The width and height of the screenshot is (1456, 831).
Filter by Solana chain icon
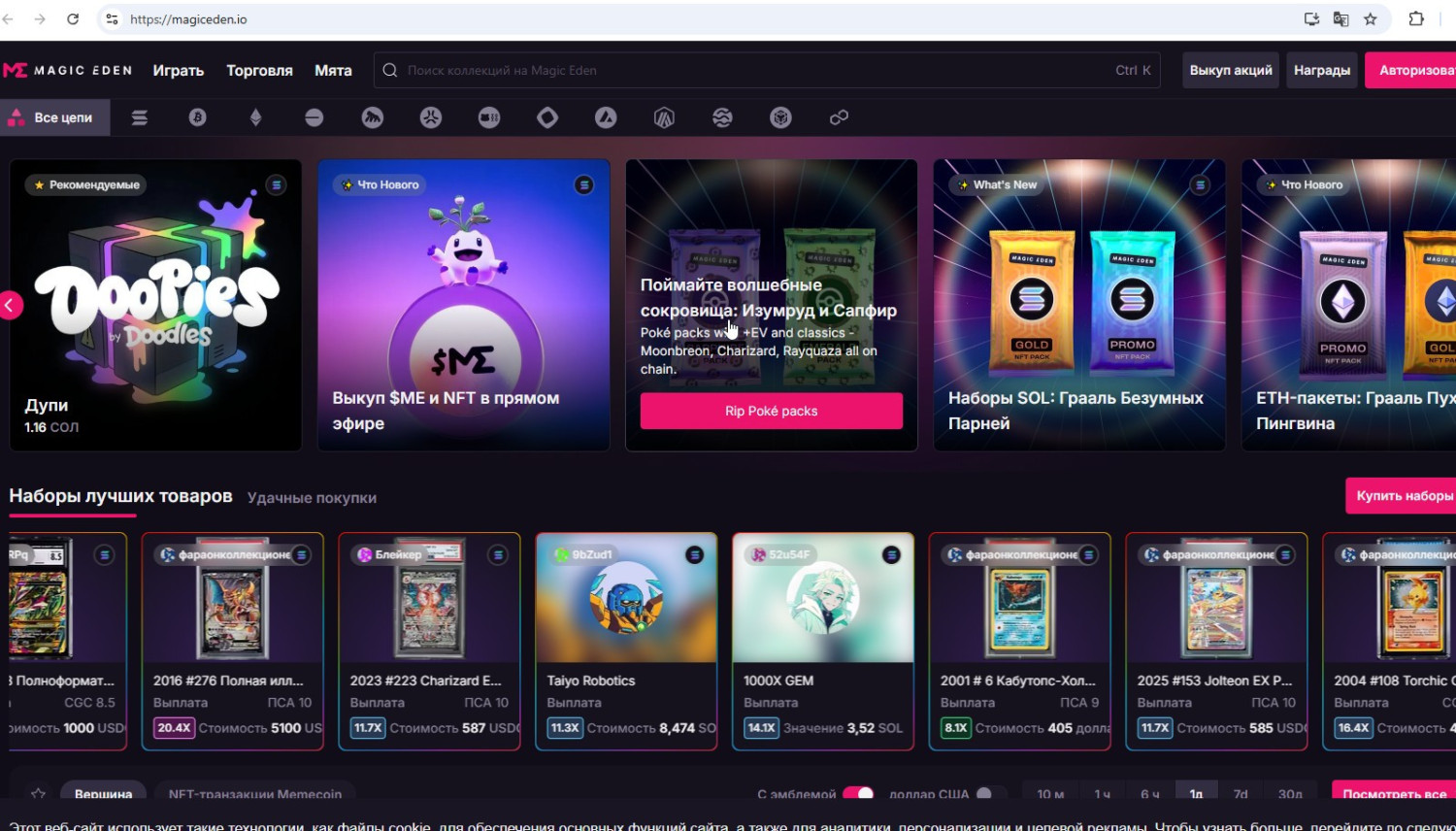(x=140, y=117)
